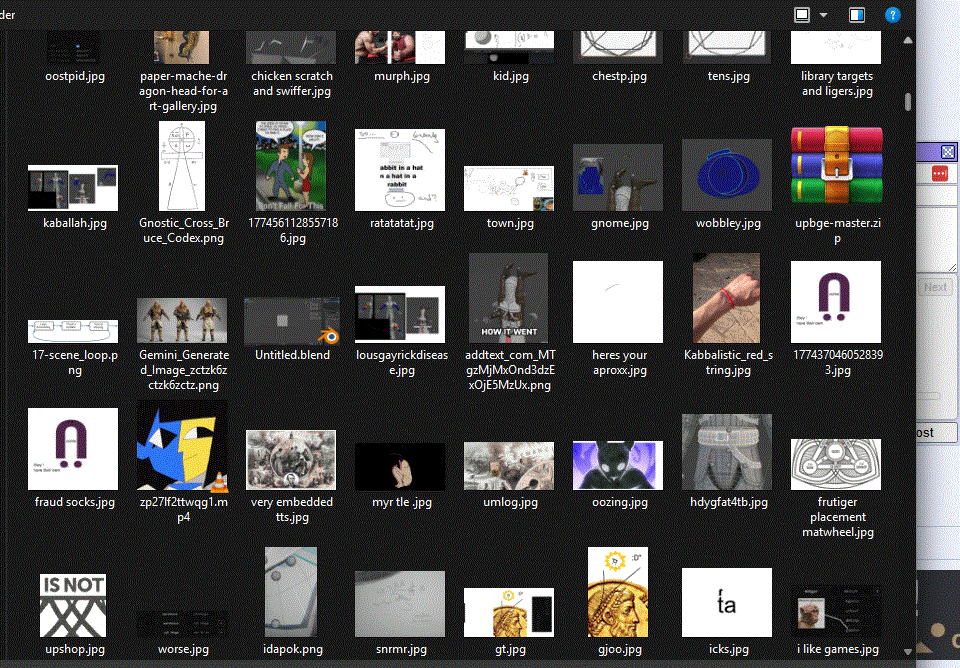Click the Next button in background window
This screenshot has width=960, height=668.
point(936,287)
